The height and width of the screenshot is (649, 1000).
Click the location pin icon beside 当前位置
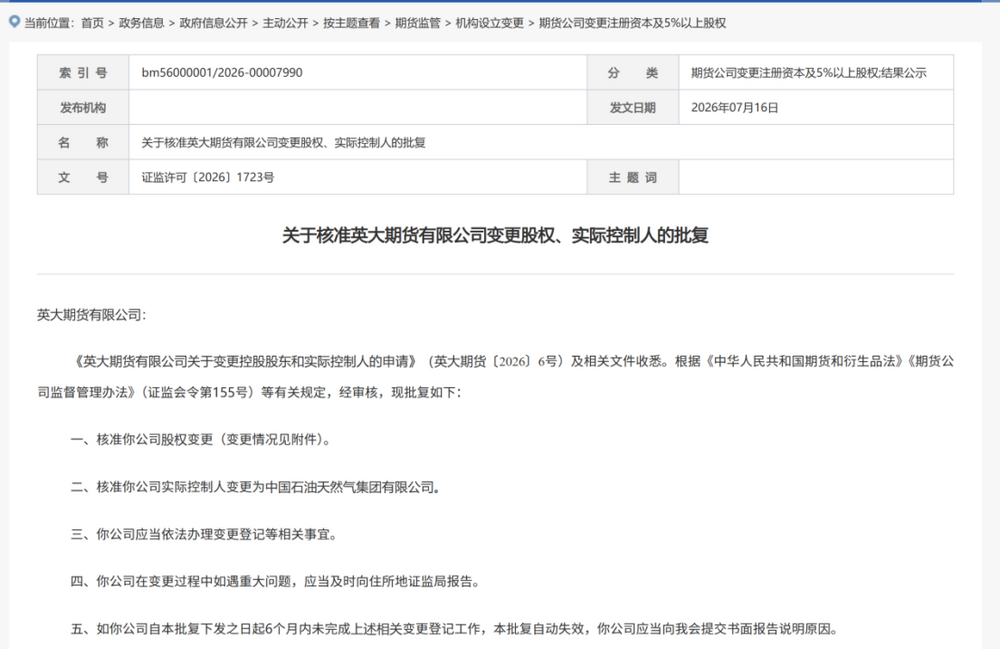pyautogui.click(x=14, y=22)
